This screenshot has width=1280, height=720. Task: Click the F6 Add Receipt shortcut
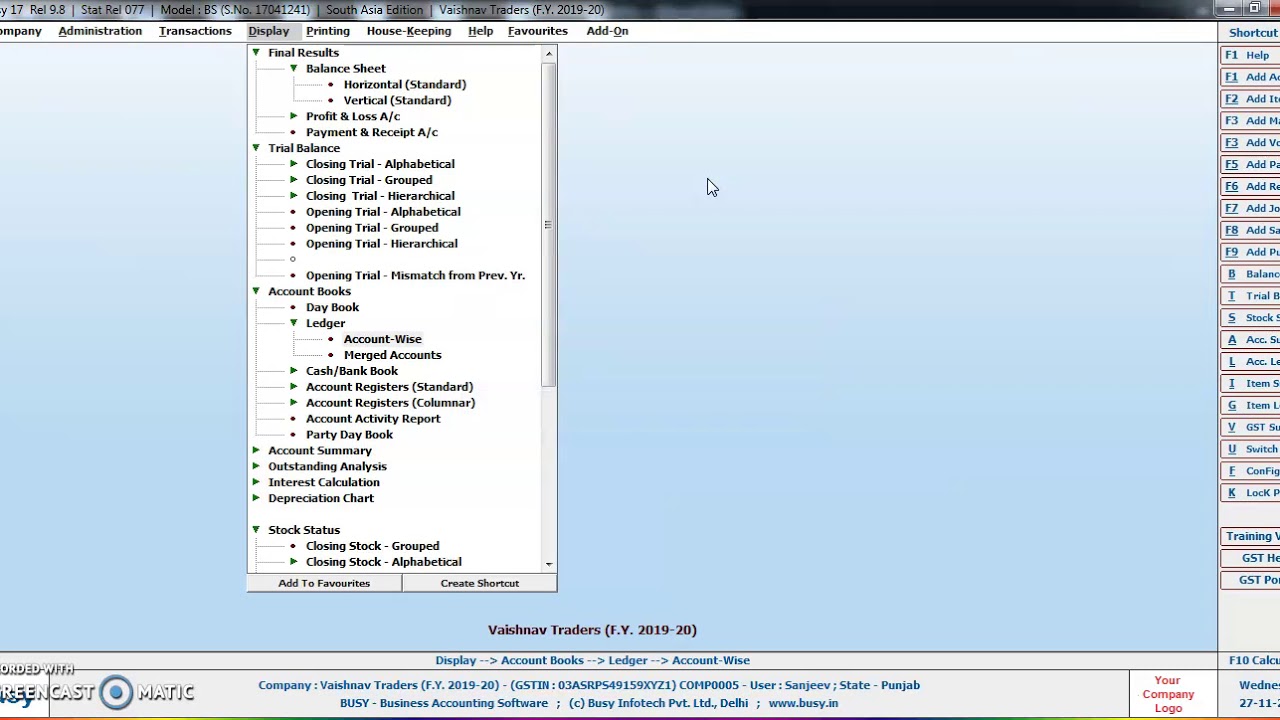1250,187
